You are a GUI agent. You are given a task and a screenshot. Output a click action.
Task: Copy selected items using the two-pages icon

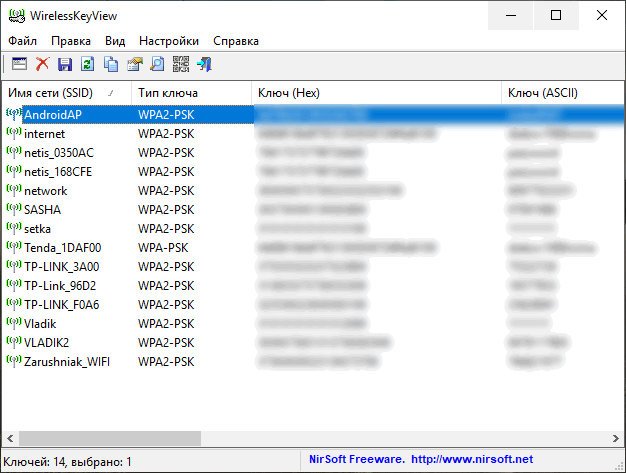click(x=111, y=64)
